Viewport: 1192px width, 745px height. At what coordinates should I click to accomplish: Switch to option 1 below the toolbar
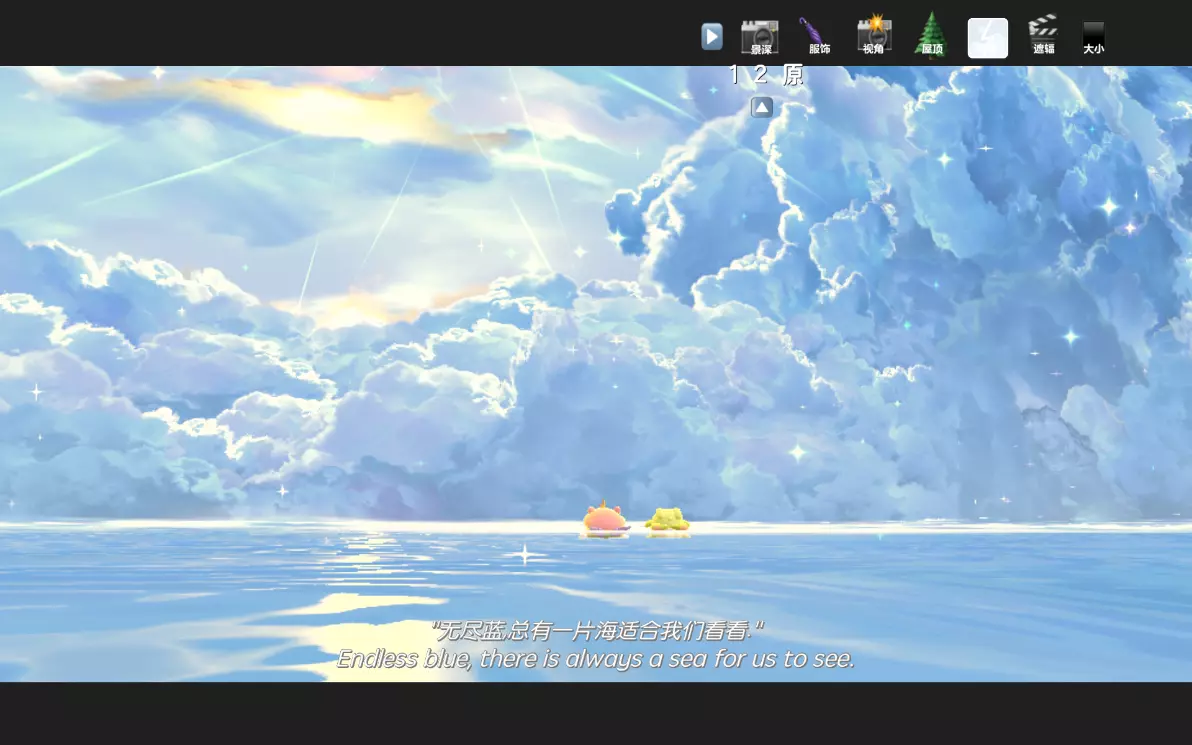point(735,75)
